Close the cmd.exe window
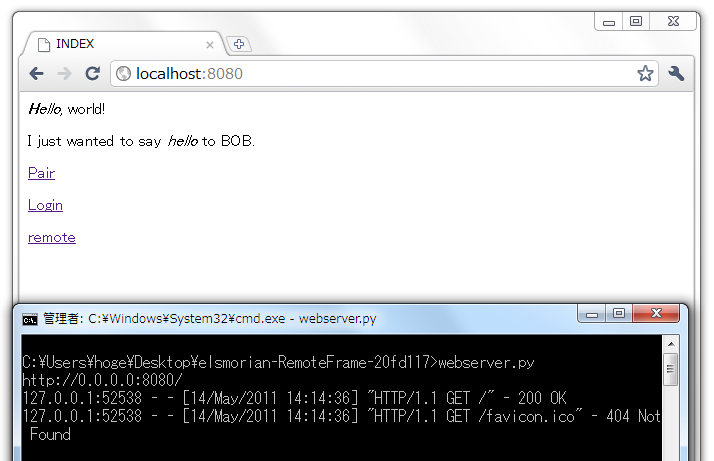The height and width of the screenshot is (461, 714). pos(656,313)
